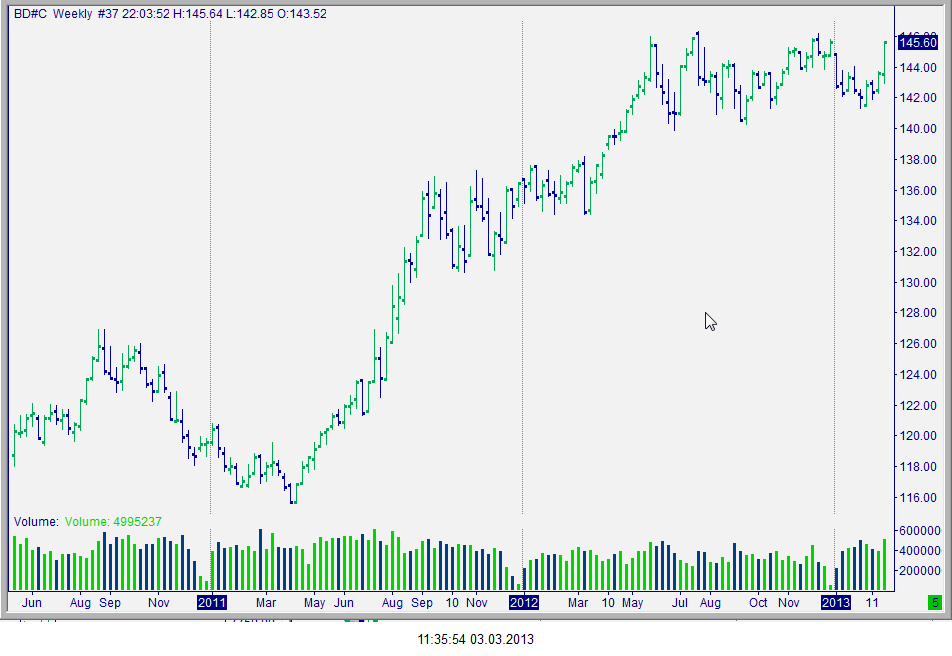The image size is (952, 656).
Task: Click the green Volume: 4995237 indicator label
Action: (x=113, y=522)
